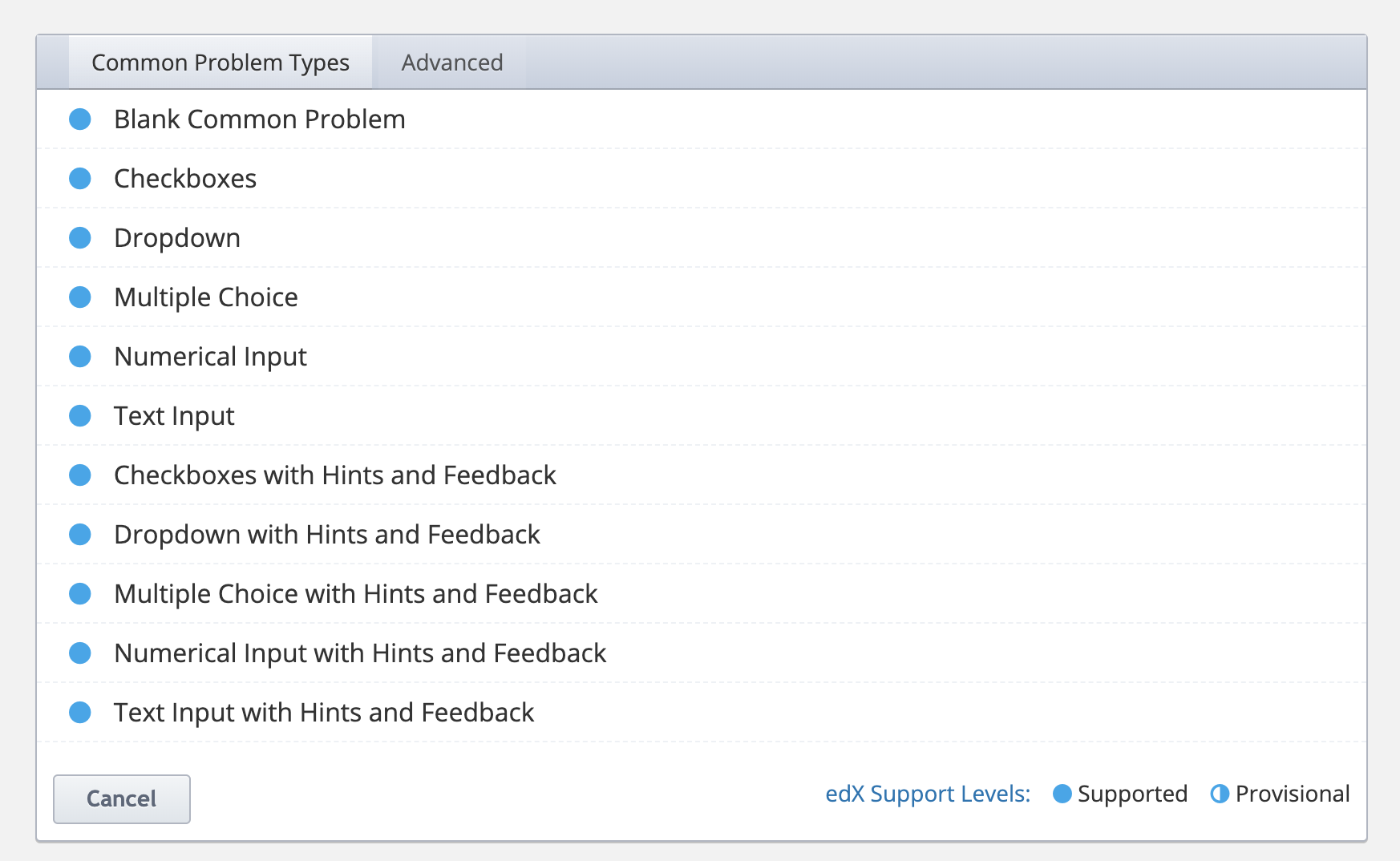Click the blue support dot next to Checkboxes

point(80,179)
